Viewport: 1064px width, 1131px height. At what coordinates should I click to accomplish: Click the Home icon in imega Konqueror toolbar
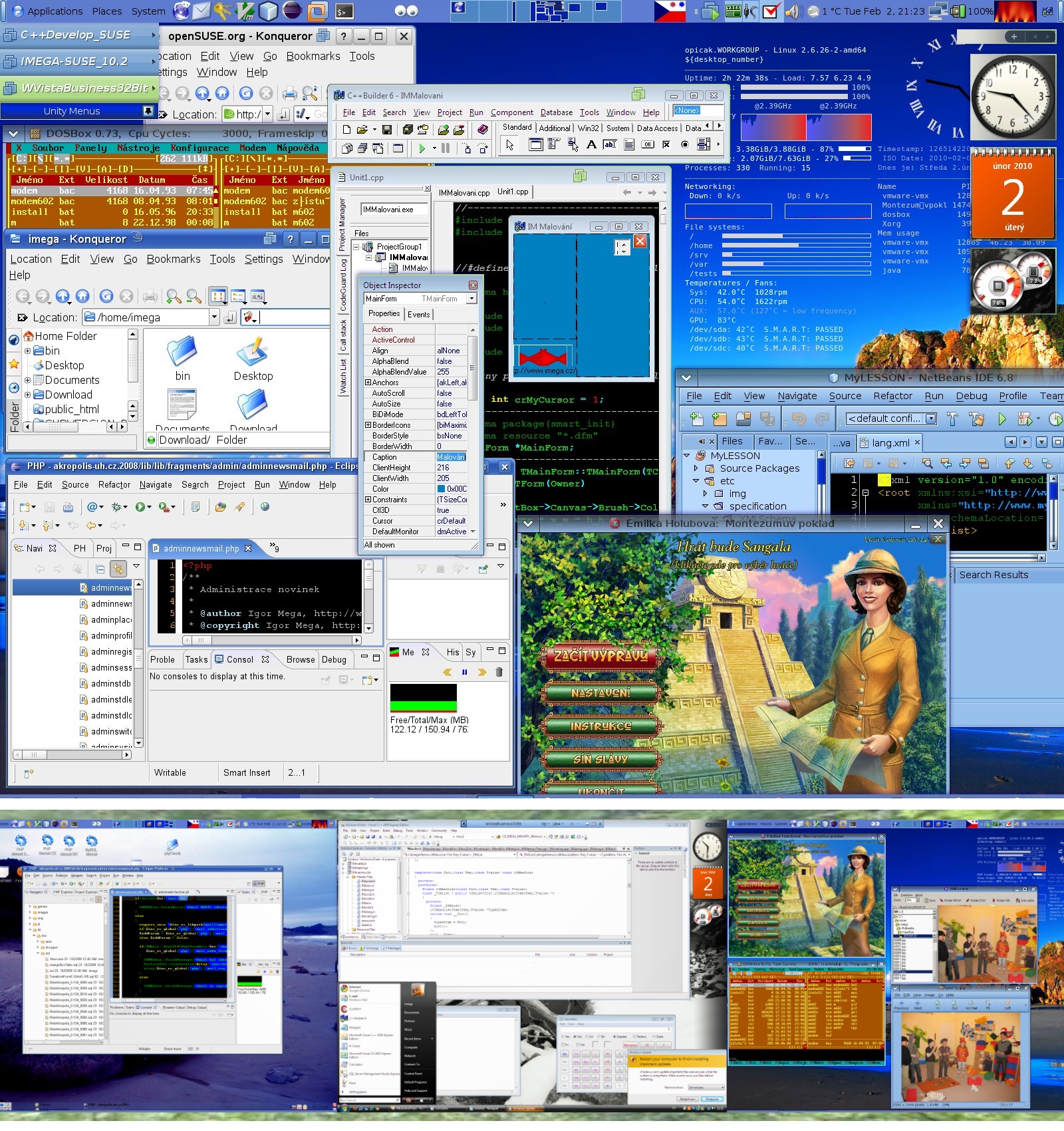tap(82, 296)
